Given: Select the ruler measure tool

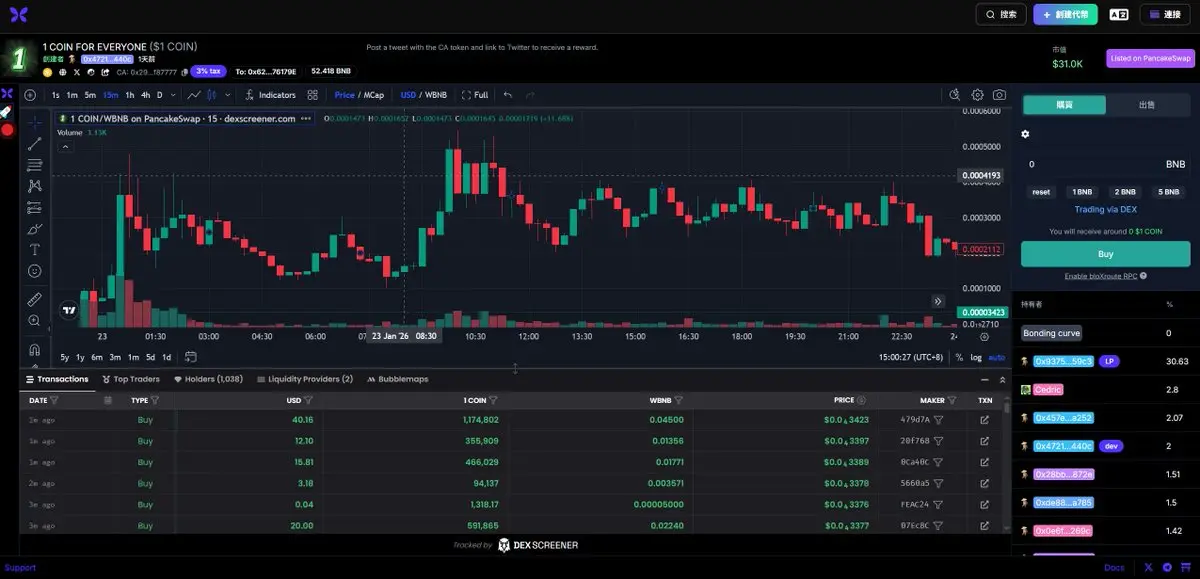Looking at the screenshot, I should 35,299.
